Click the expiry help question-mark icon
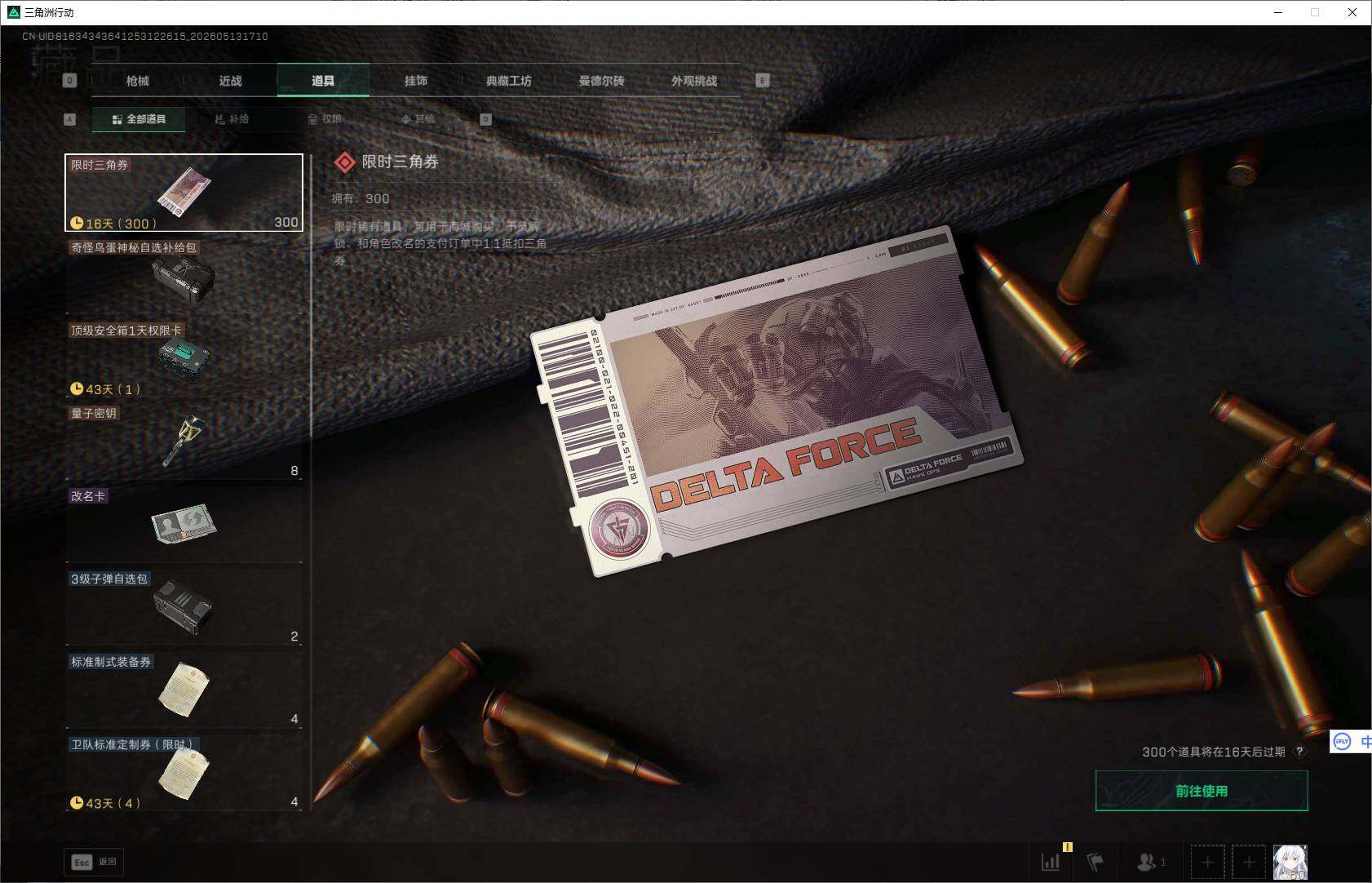Screen dimensions: 1372x883 (x=1299, y=752)
